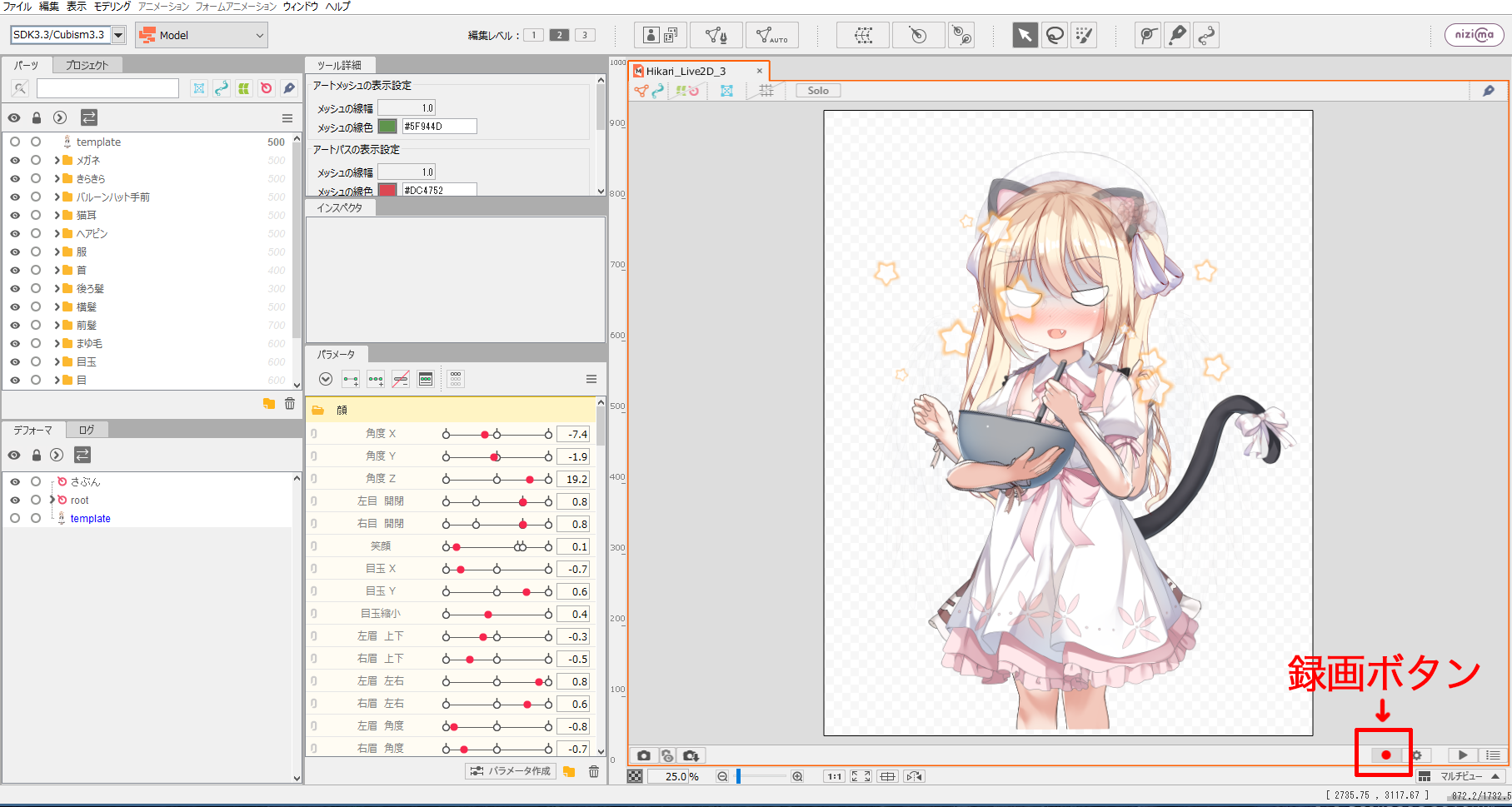Choose the brush selection tool
The width and height of the screenshot is (1512, 807).
tap(1084, 35)
